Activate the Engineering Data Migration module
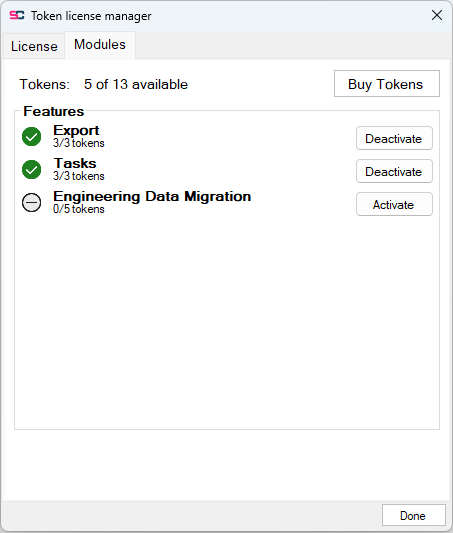453x533 pixels. [394, 204]
